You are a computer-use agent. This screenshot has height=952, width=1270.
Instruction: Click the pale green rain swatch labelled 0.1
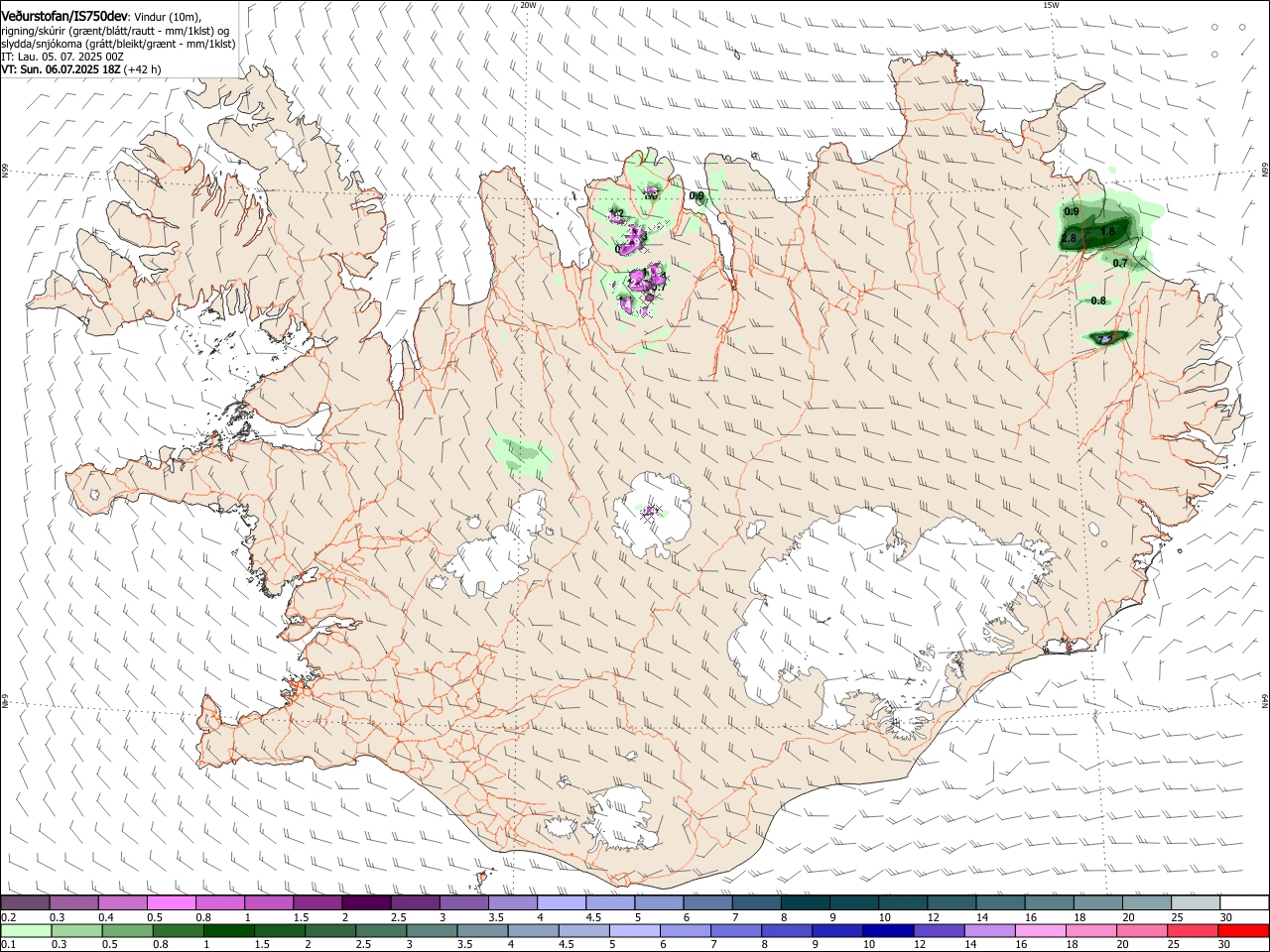(26, 930)
